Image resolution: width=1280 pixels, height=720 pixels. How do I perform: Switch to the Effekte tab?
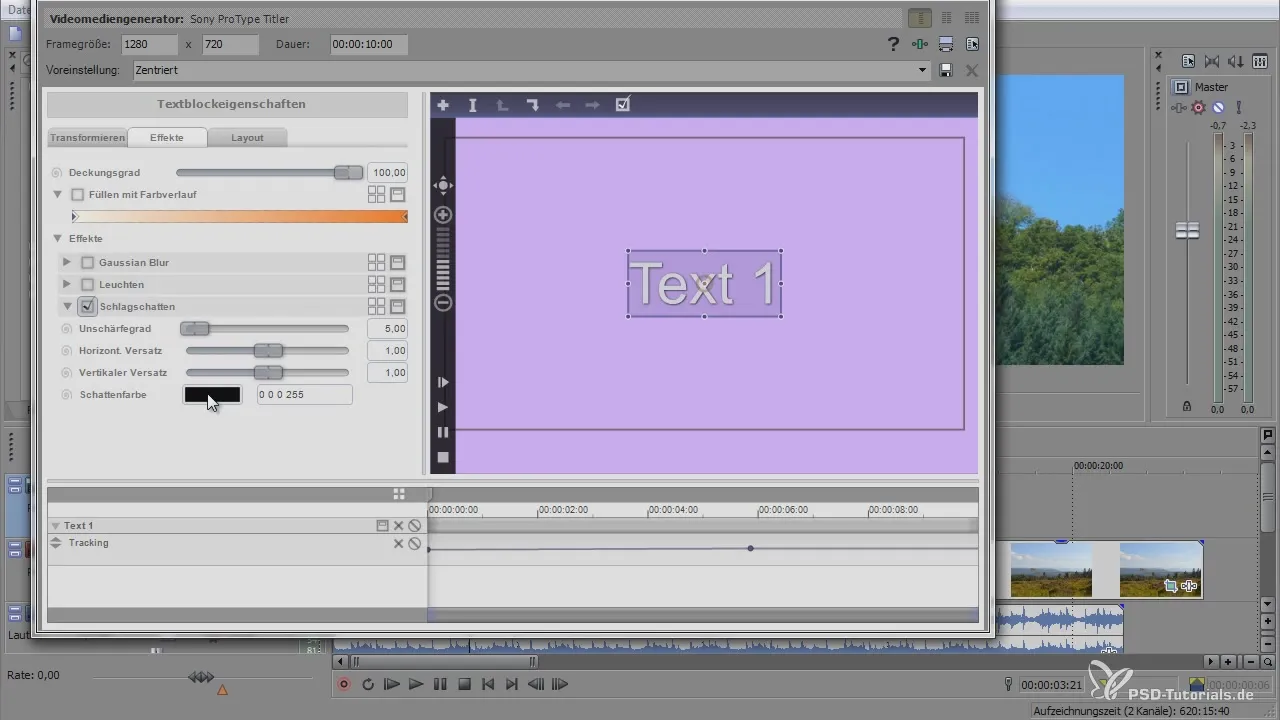click(x=167, y=138)
